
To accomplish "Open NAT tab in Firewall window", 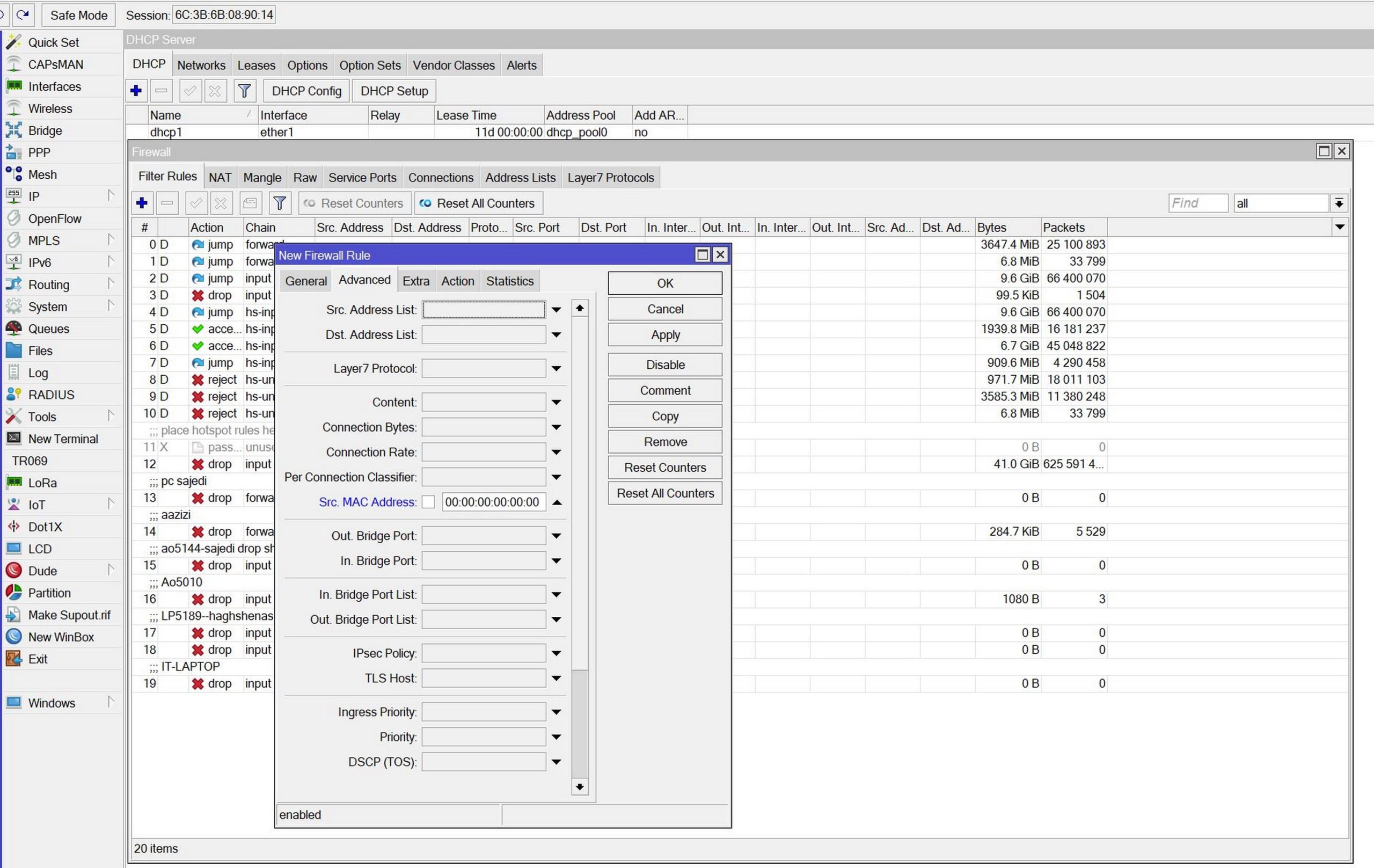I will point(220,178).
